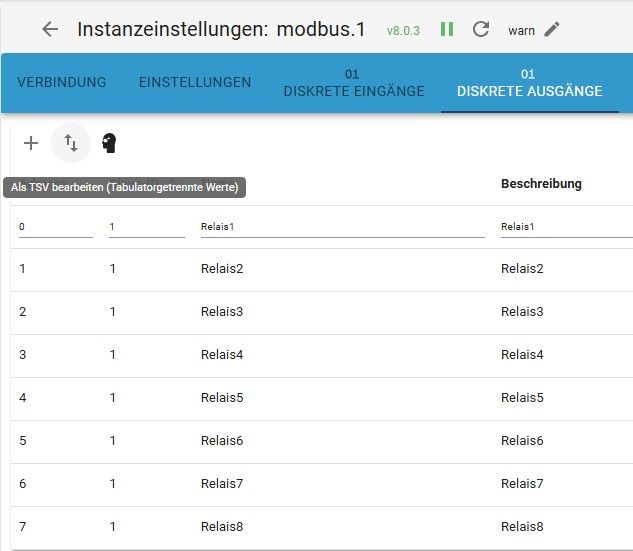This screenshot has height=551, width=633.
Task: Click the slave ID field in first row
Action: (x=146, y=227)
